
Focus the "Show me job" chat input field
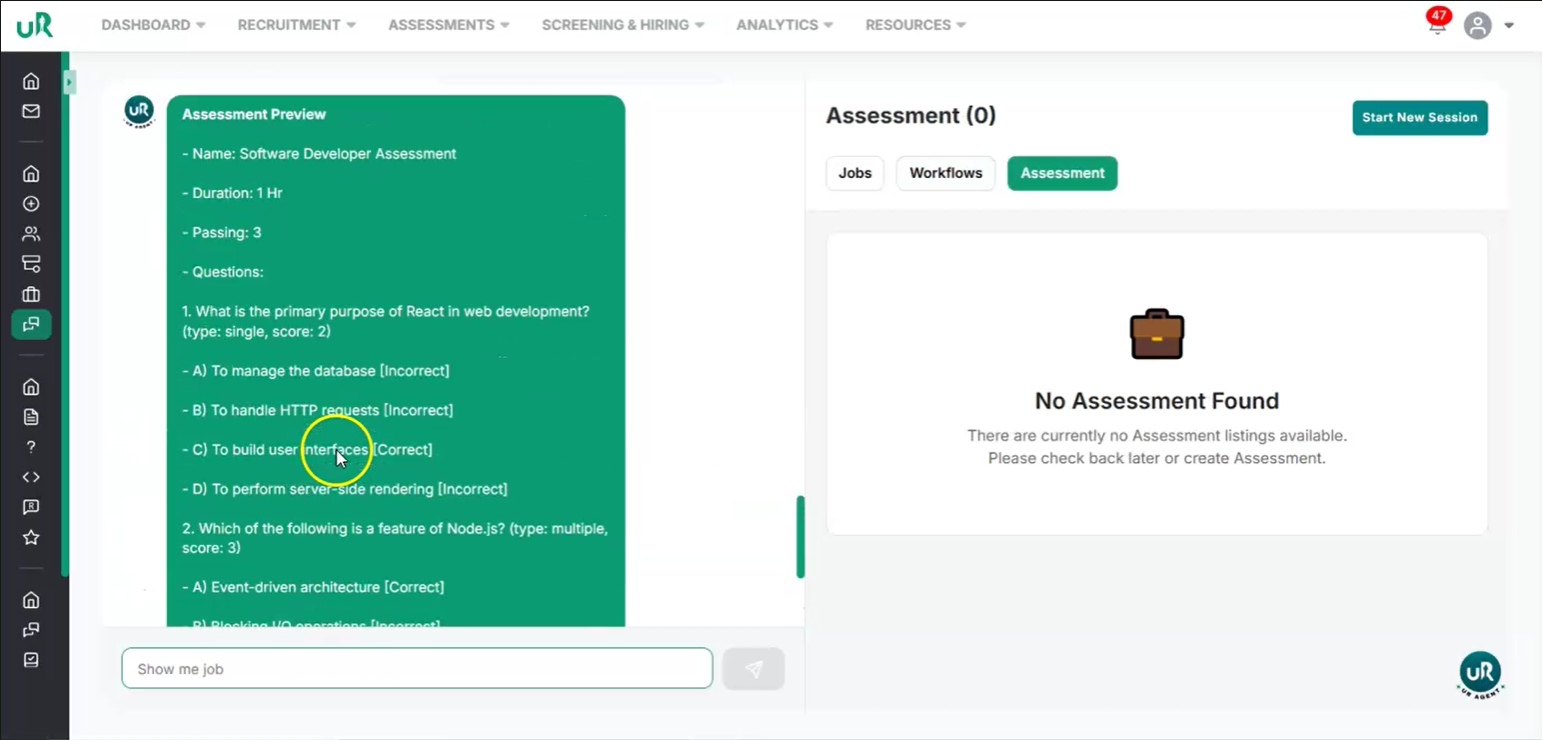[417, 669]
